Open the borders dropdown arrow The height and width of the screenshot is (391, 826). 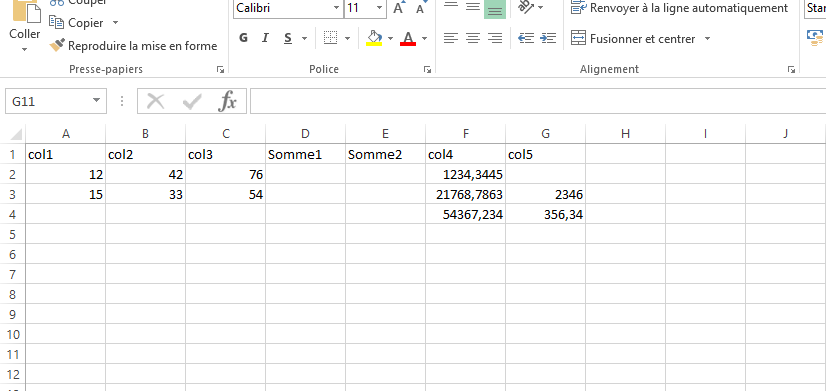[x=347, y=38]
